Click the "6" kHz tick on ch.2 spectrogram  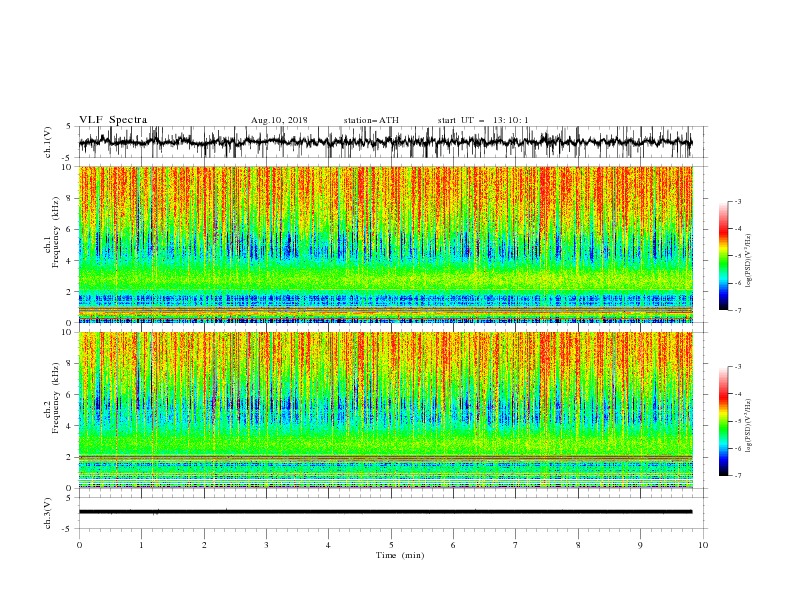tap(71, 395)
